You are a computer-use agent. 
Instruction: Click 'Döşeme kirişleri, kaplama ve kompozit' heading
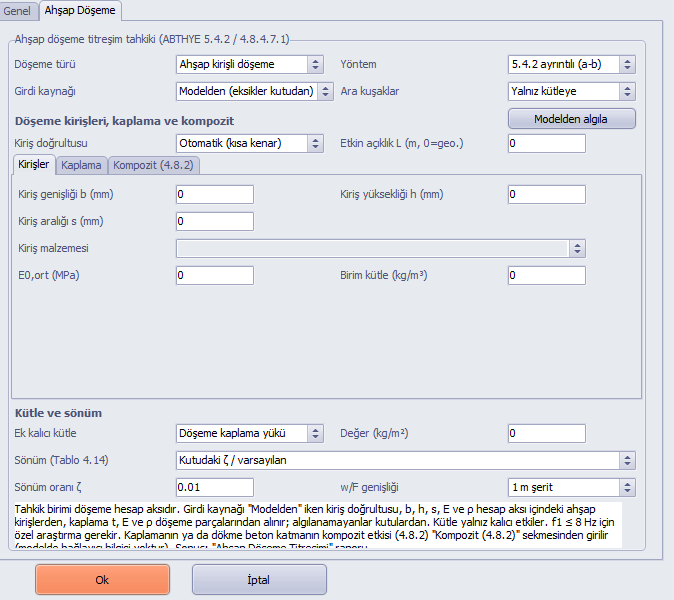pyautogui.click(x=124, y=121)
